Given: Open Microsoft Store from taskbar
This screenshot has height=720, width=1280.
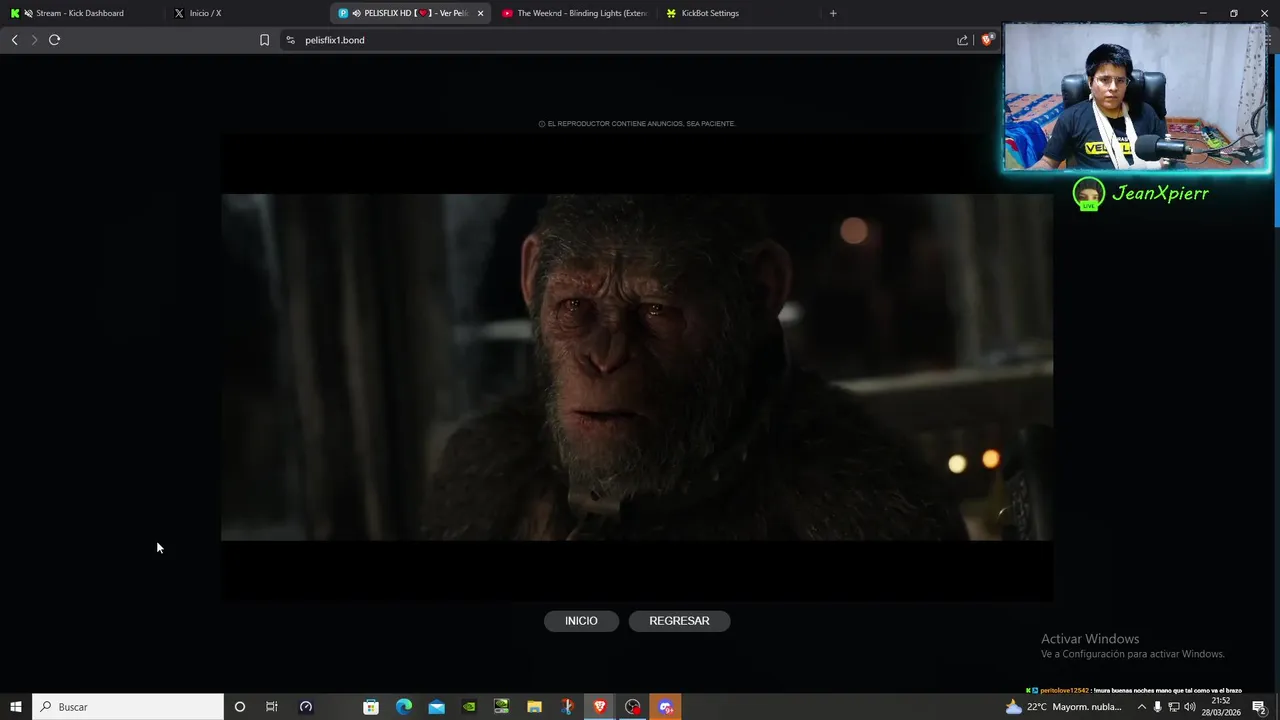Looking at the screenshot, I should [x=371, y=707].
